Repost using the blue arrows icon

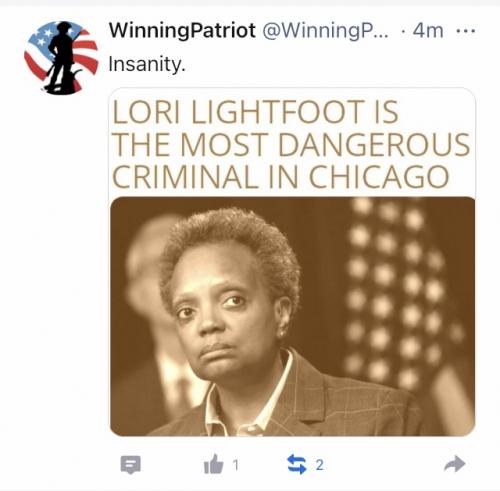click(x=297, y=464)
